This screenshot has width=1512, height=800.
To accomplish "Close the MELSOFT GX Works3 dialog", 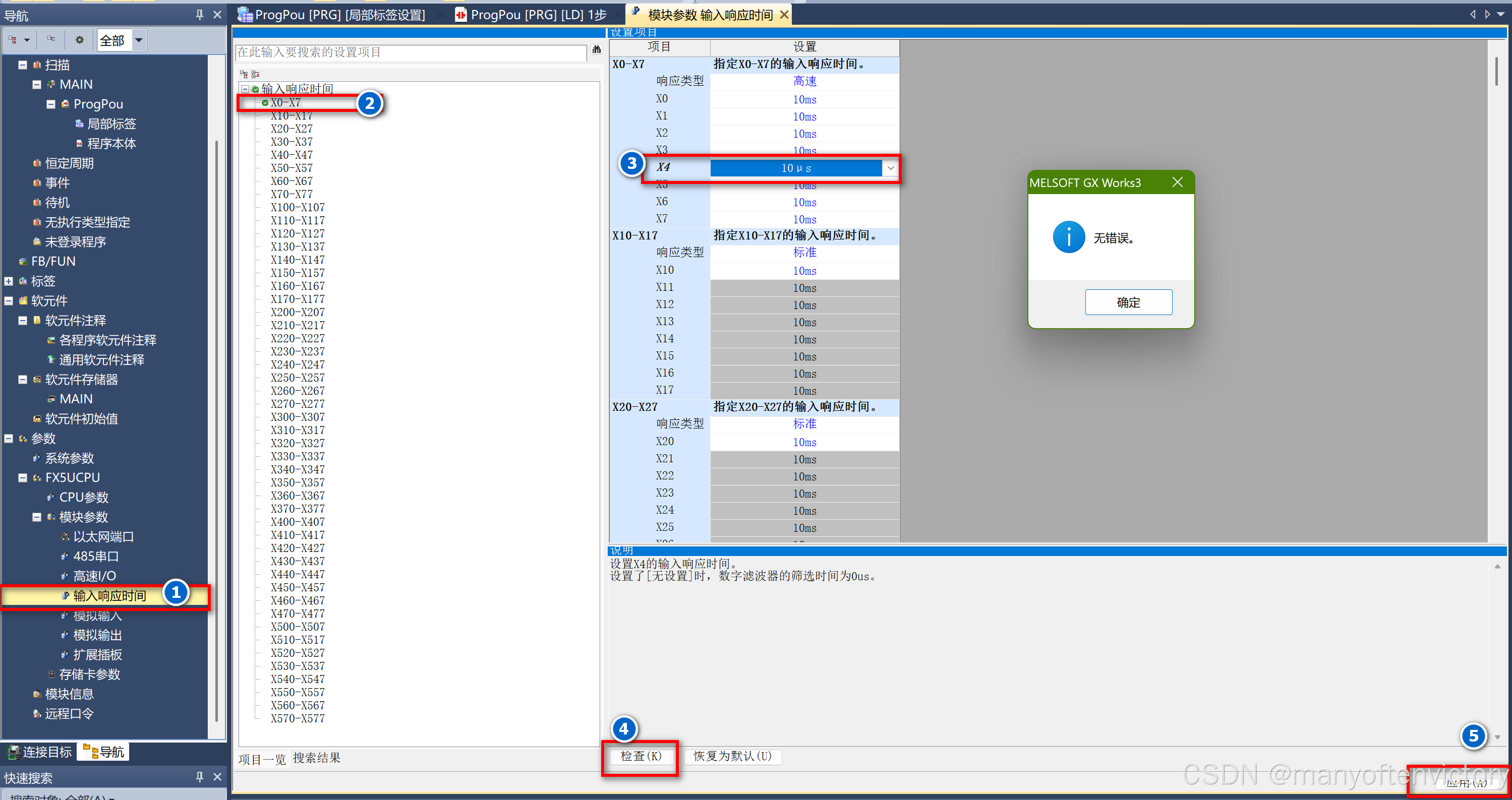I will tap(1178, 182).
